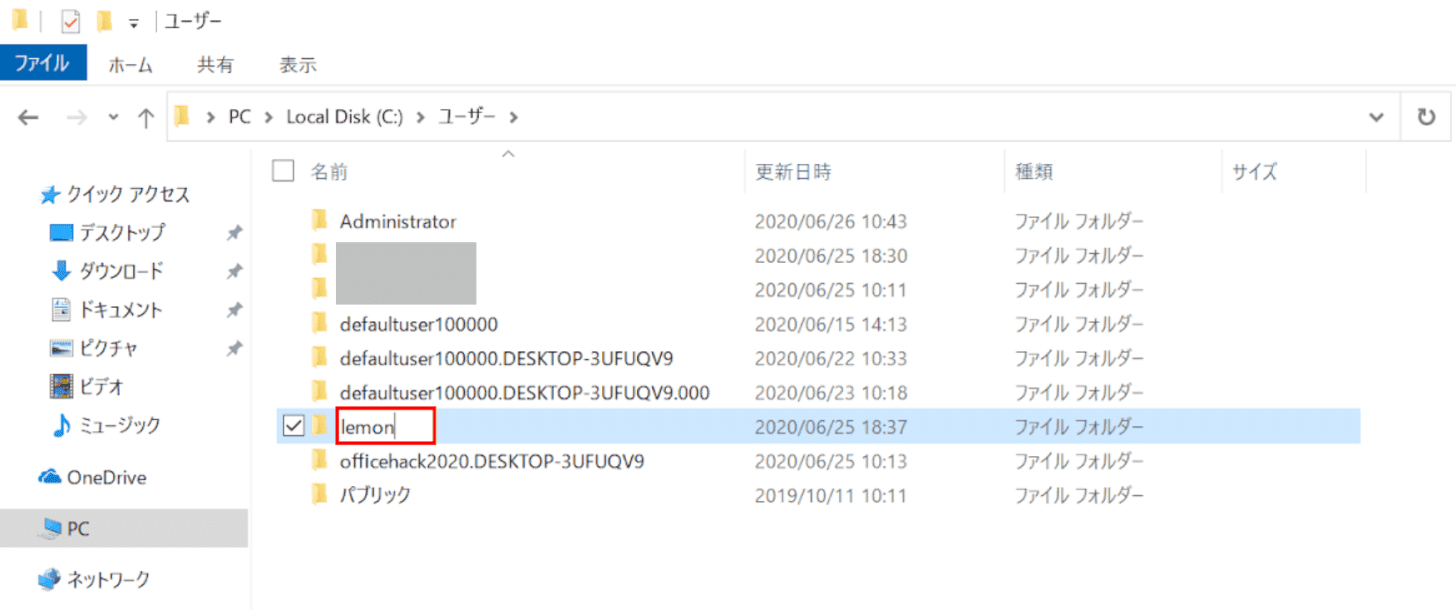Image resolution: width=1456 pixels, height=610 pixels.
Task: Click the pin icon next to ドキュメント
Action: point(234,310)
